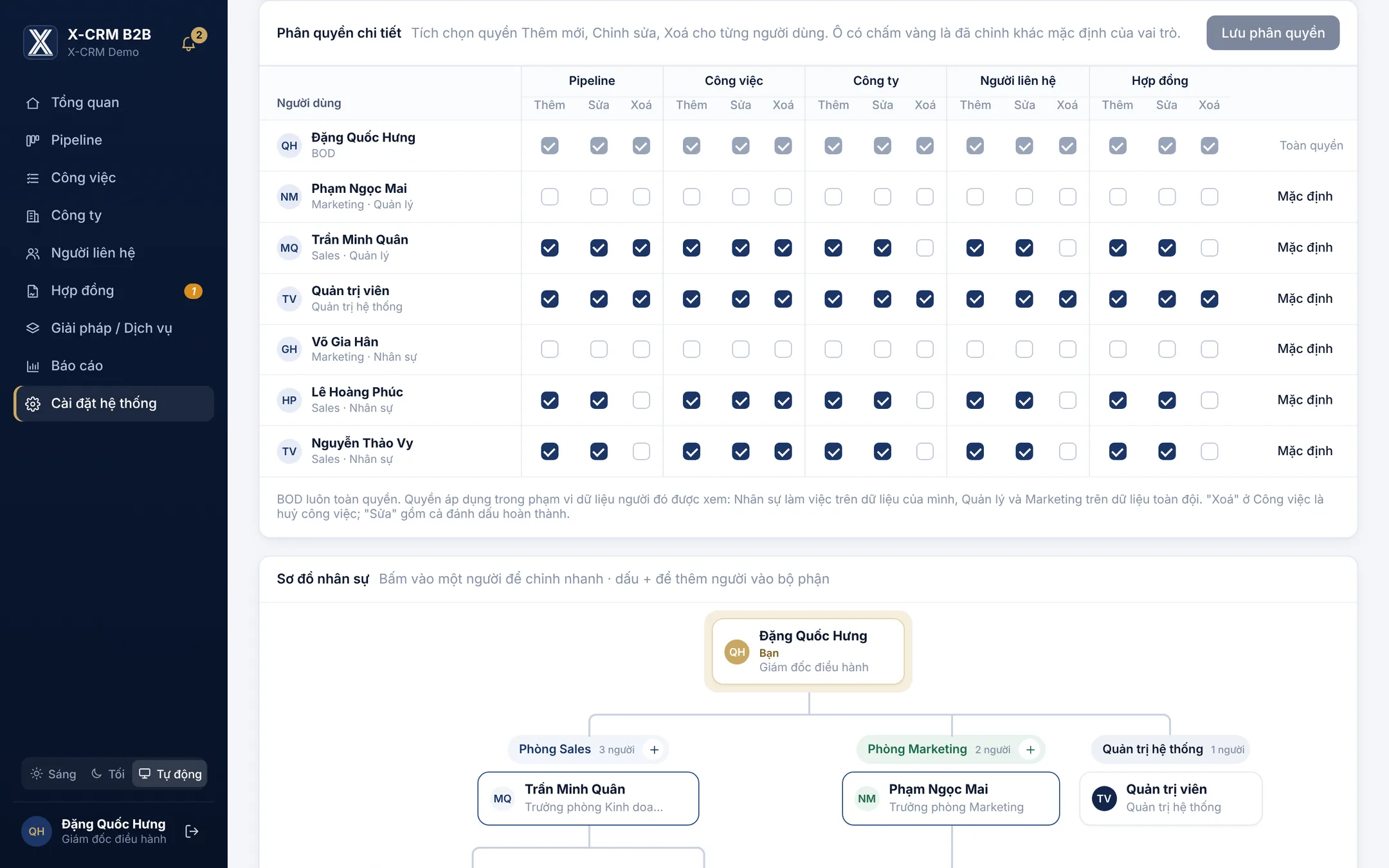This screenshot has width=1389, height=868.
Task: Click the Cài đặt hệ thống gear icon
Action: (33, 404)
